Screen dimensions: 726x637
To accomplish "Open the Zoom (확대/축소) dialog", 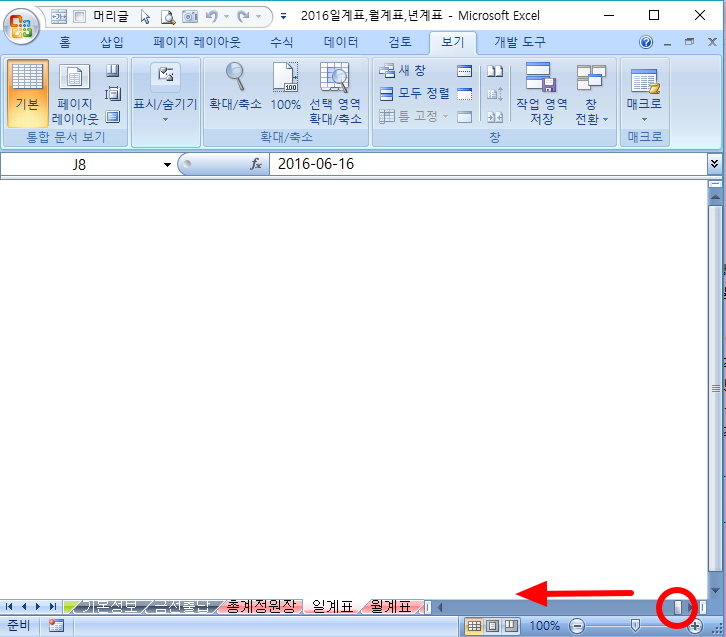I will [234, 88].
